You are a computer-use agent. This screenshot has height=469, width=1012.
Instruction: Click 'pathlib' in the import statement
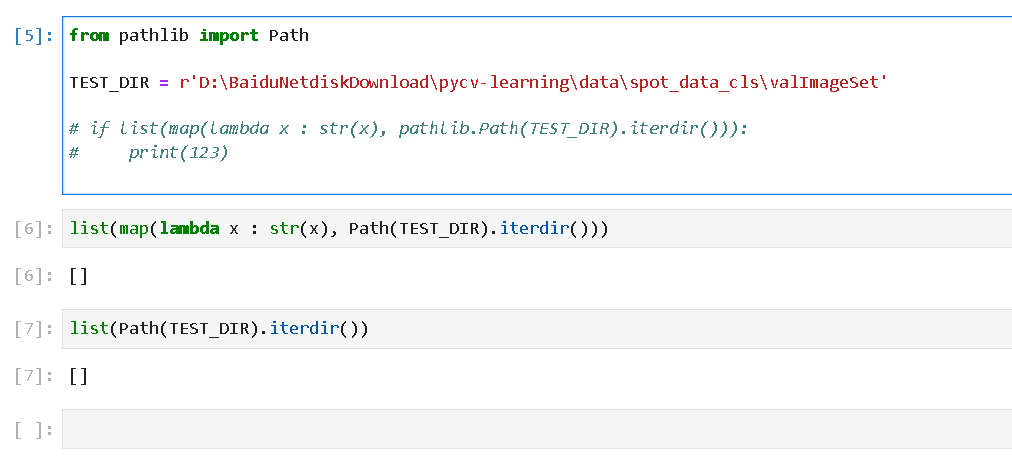(x=154, y=35)
